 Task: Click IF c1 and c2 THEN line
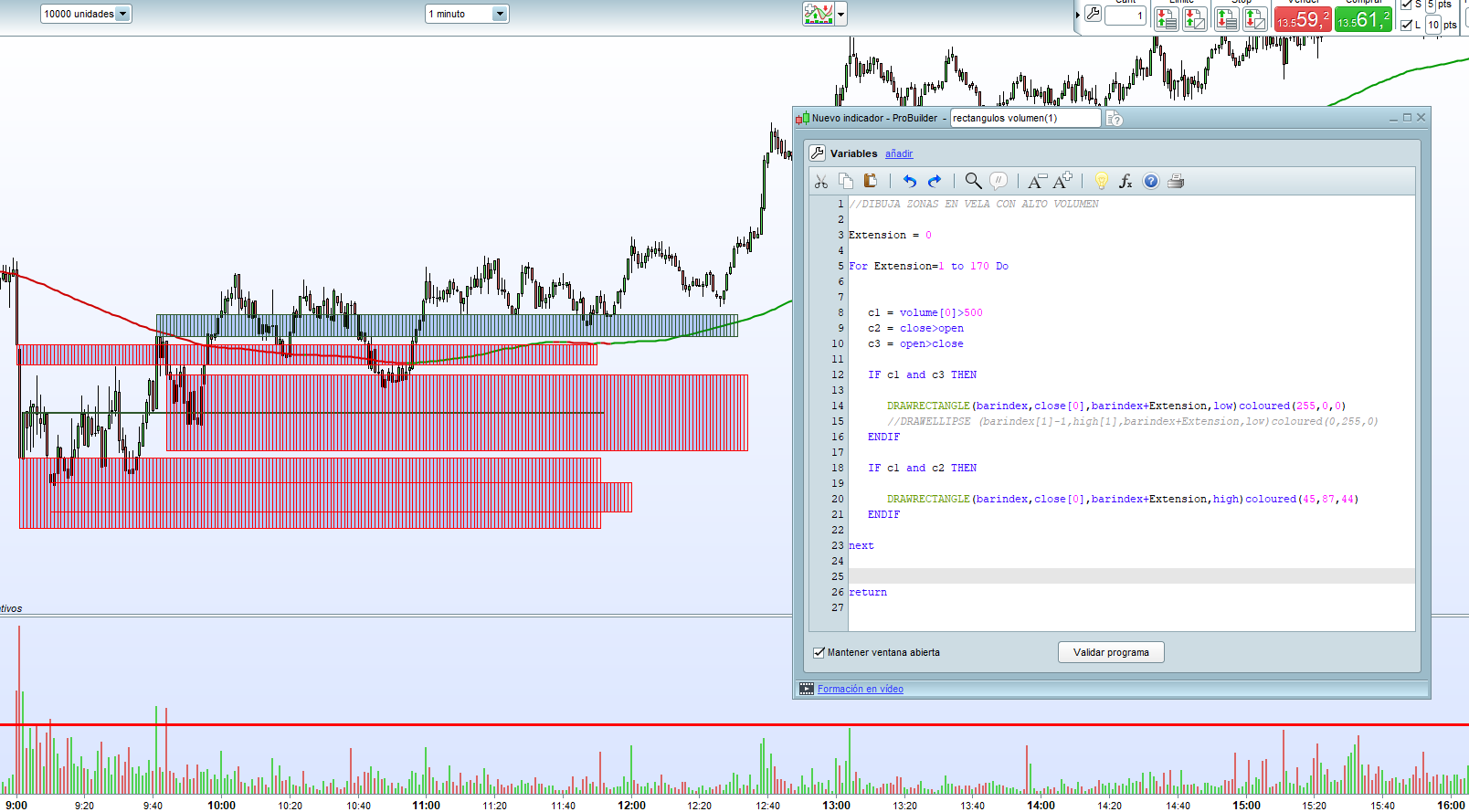click(923, 468)
